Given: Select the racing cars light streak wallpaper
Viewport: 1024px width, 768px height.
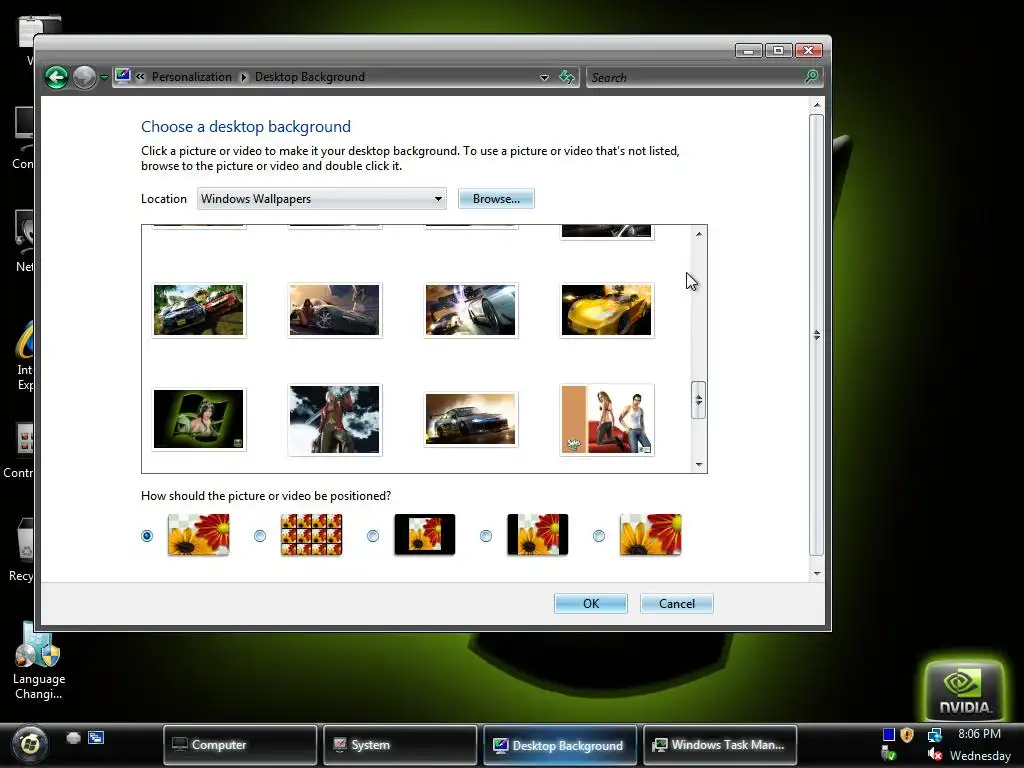Looking at the screenshot, I should (x=470, y=310).
